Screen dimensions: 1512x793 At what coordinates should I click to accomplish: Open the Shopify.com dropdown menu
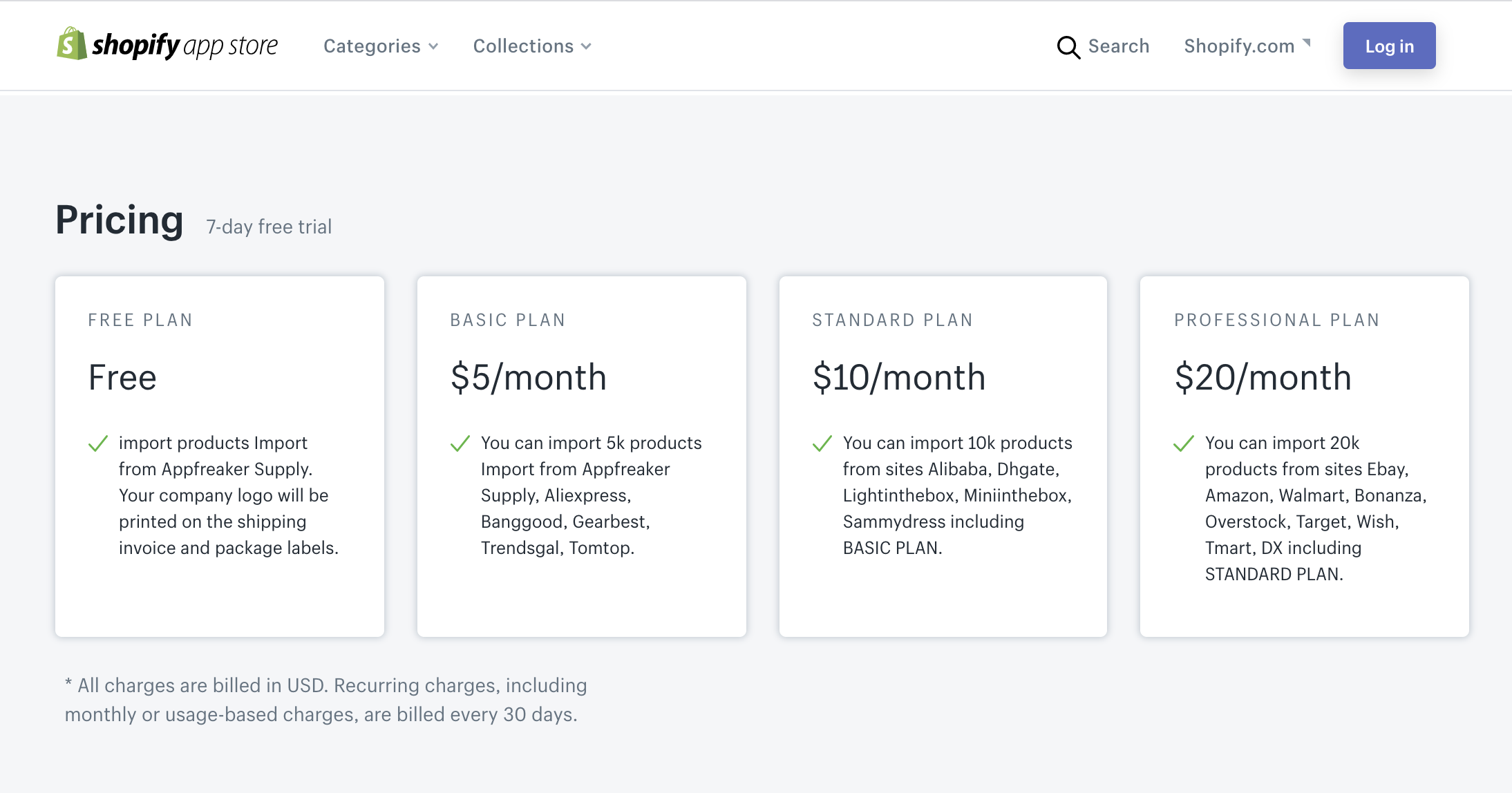(x=1239, y=46)
